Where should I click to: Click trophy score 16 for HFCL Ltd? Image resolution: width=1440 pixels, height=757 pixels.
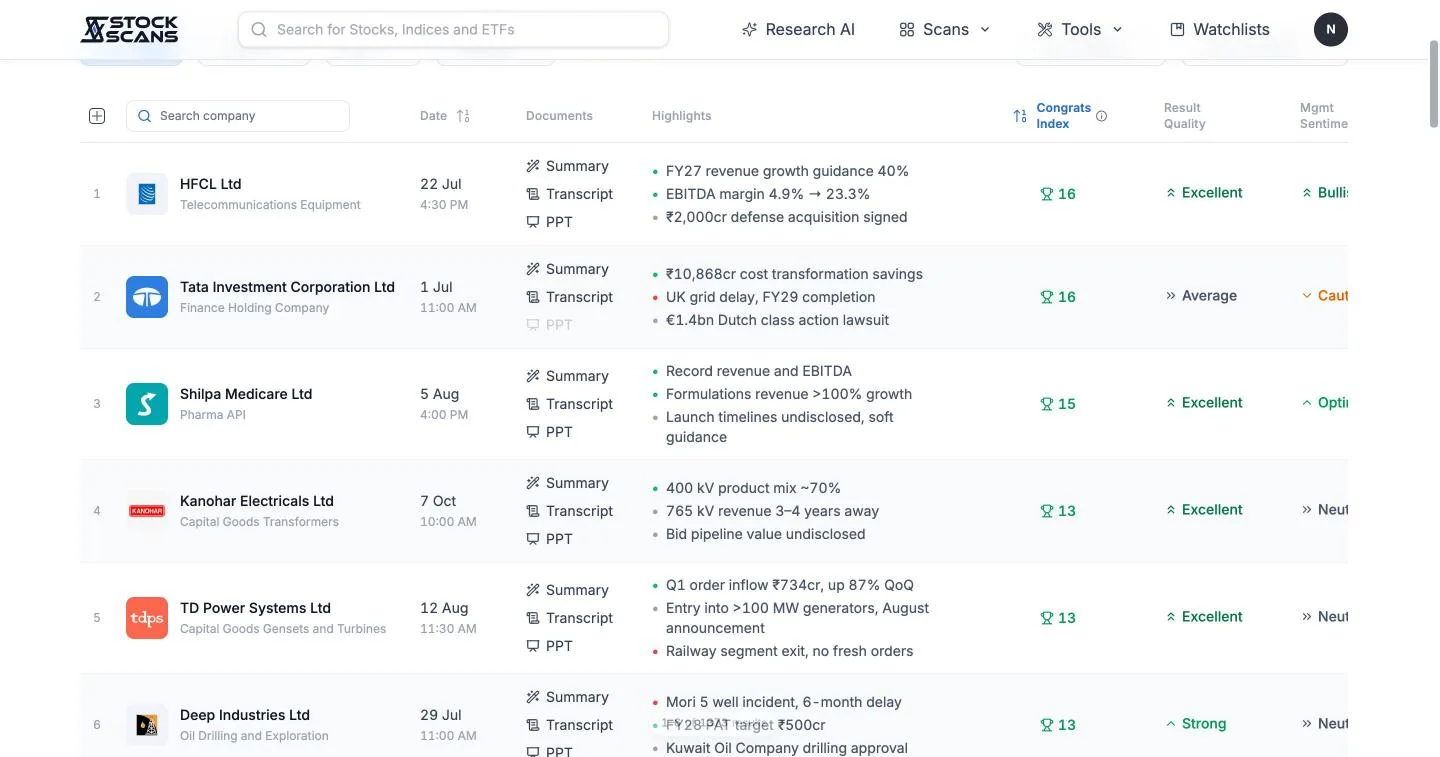pyautogui.click(x=1058, y=194)
